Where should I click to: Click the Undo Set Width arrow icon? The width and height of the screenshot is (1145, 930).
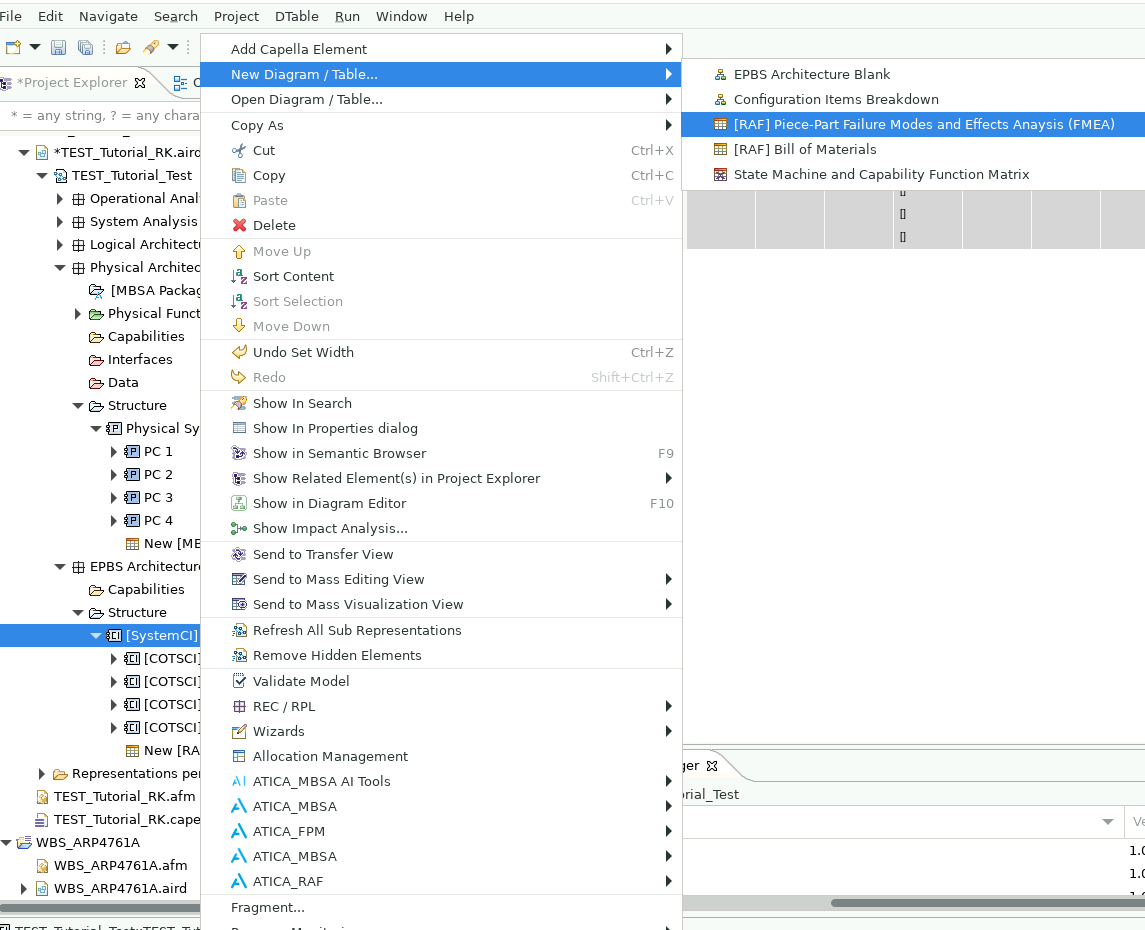[x=239, y=352]
